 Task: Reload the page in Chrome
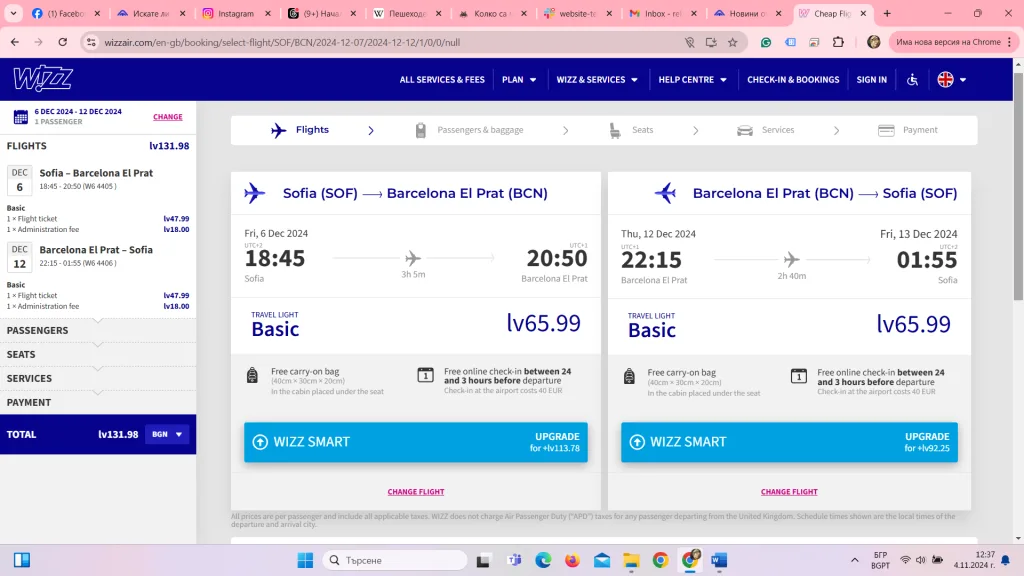click(63, 42)
